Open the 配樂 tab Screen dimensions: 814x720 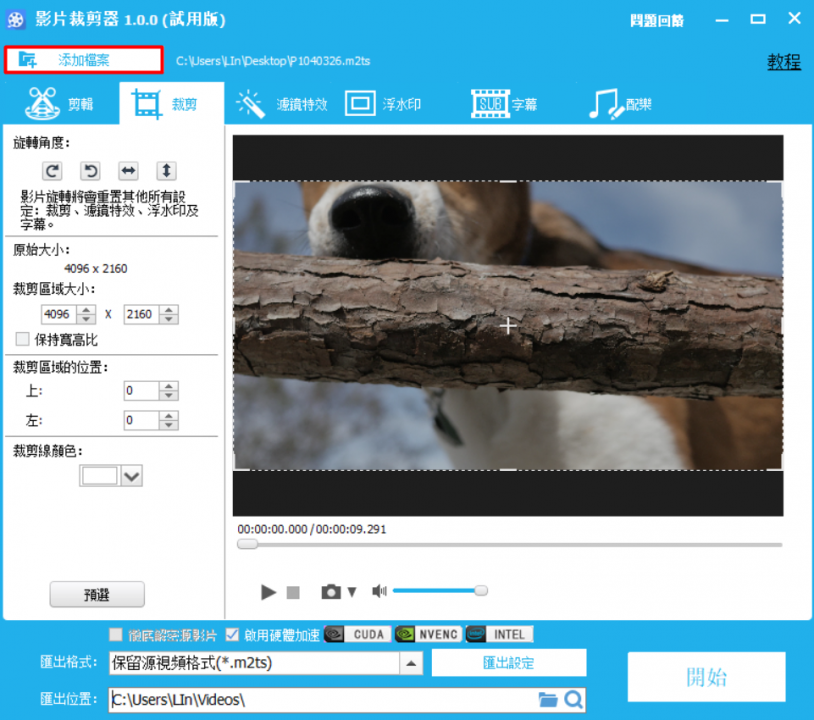click(x=620, y=104)
